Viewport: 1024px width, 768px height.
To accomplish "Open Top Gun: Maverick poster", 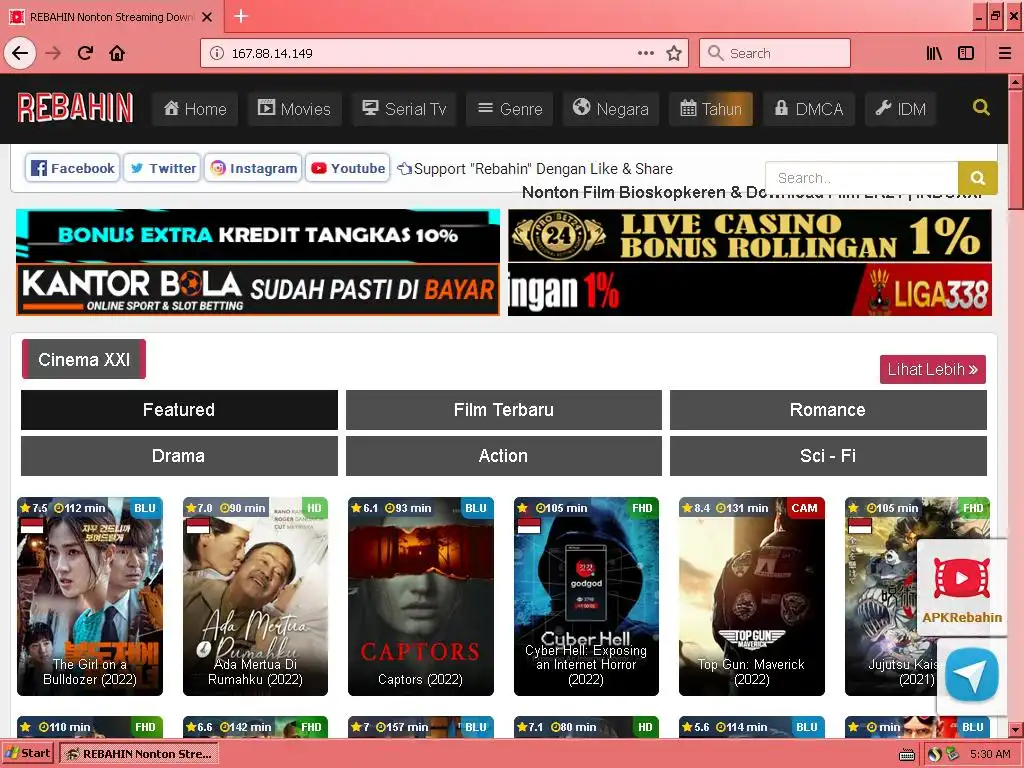I will click(x=752, y=596).
